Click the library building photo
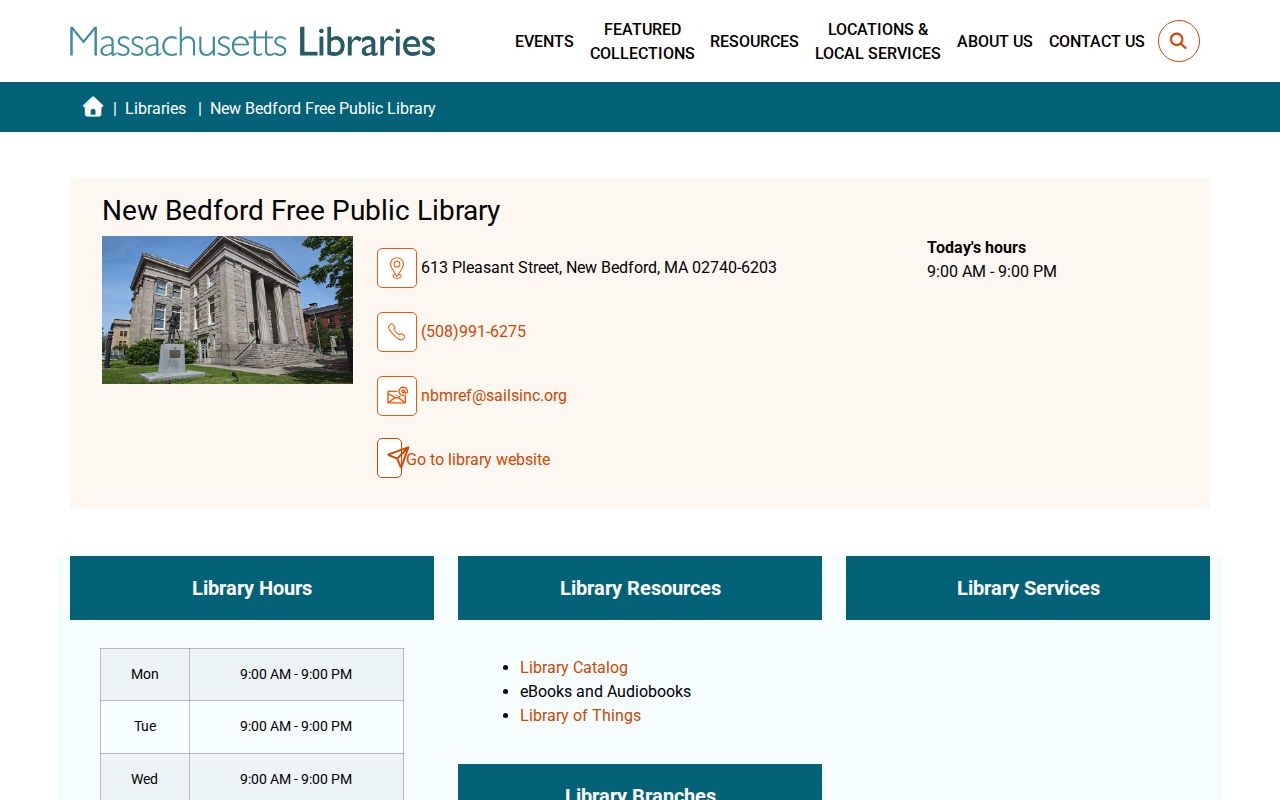Screen dimensions: 1280x800 227,310
